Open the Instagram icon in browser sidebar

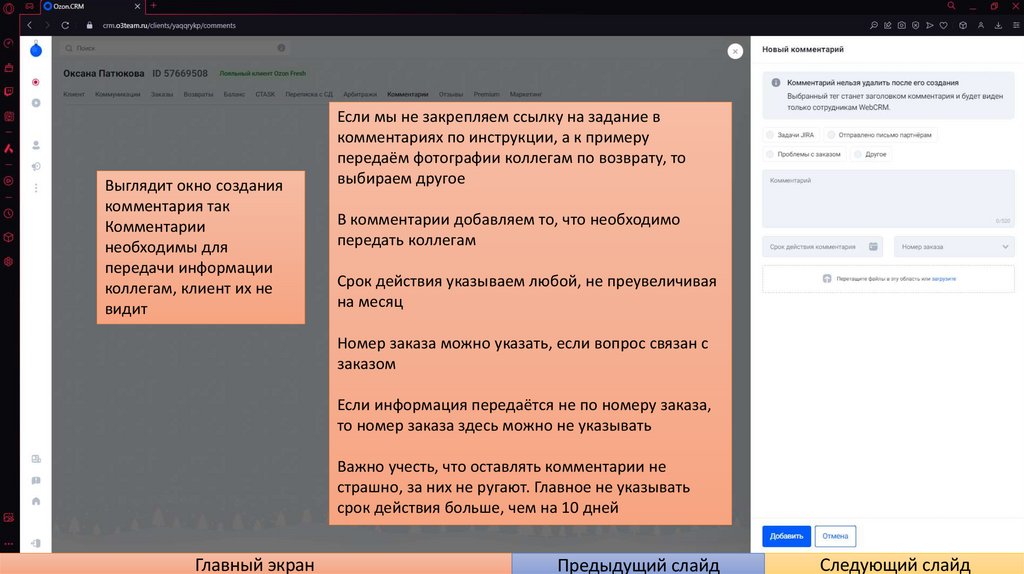point(9,116)
